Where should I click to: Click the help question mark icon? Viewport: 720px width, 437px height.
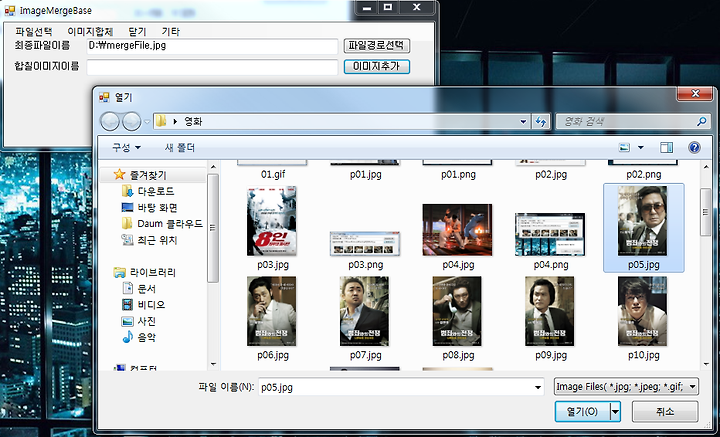694,147
